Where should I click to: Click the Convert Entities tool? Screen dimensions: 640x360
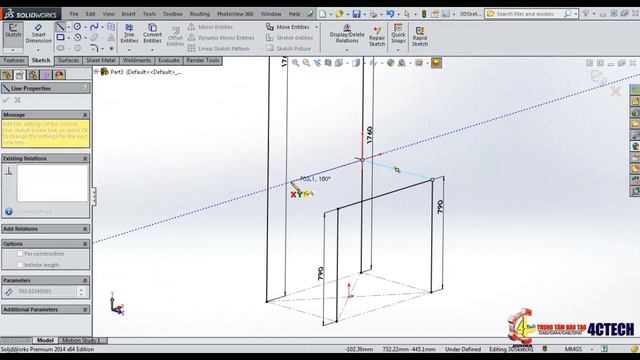[152, 33]
